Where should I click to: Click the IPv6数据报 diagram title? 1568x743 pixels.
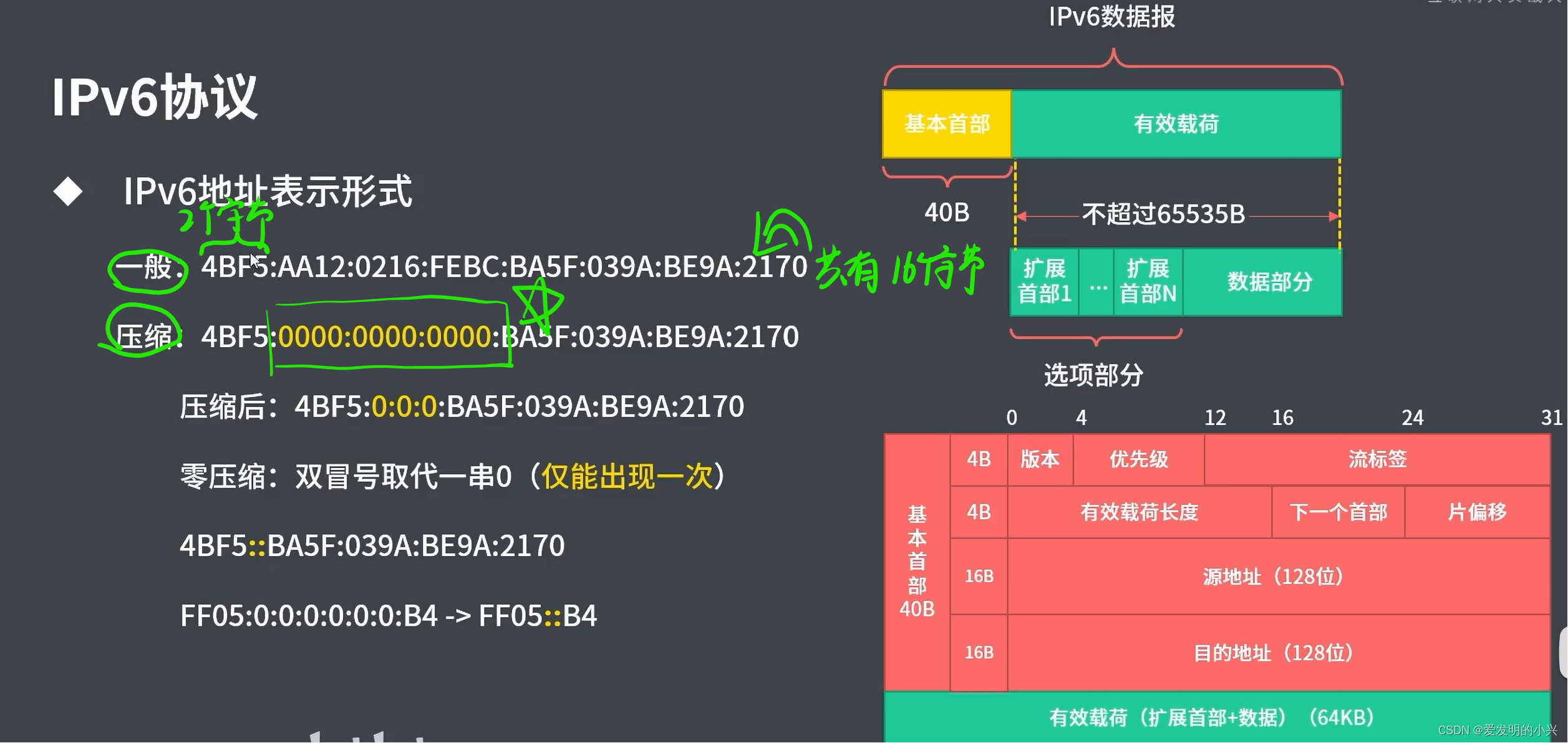point(1111,17)
